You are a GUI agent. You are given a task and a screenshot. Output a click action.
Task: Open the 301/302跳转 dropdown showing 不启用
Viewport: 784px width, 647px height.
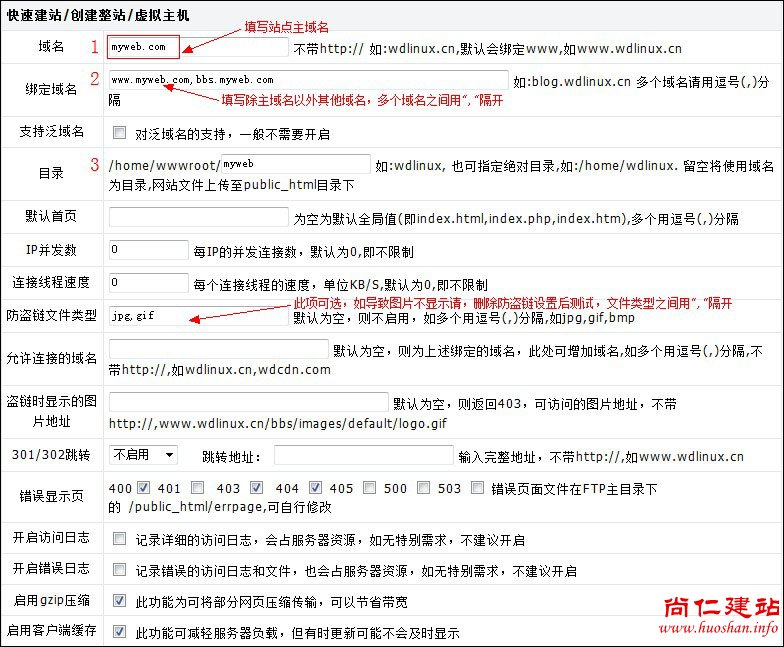tap(143, 455)
